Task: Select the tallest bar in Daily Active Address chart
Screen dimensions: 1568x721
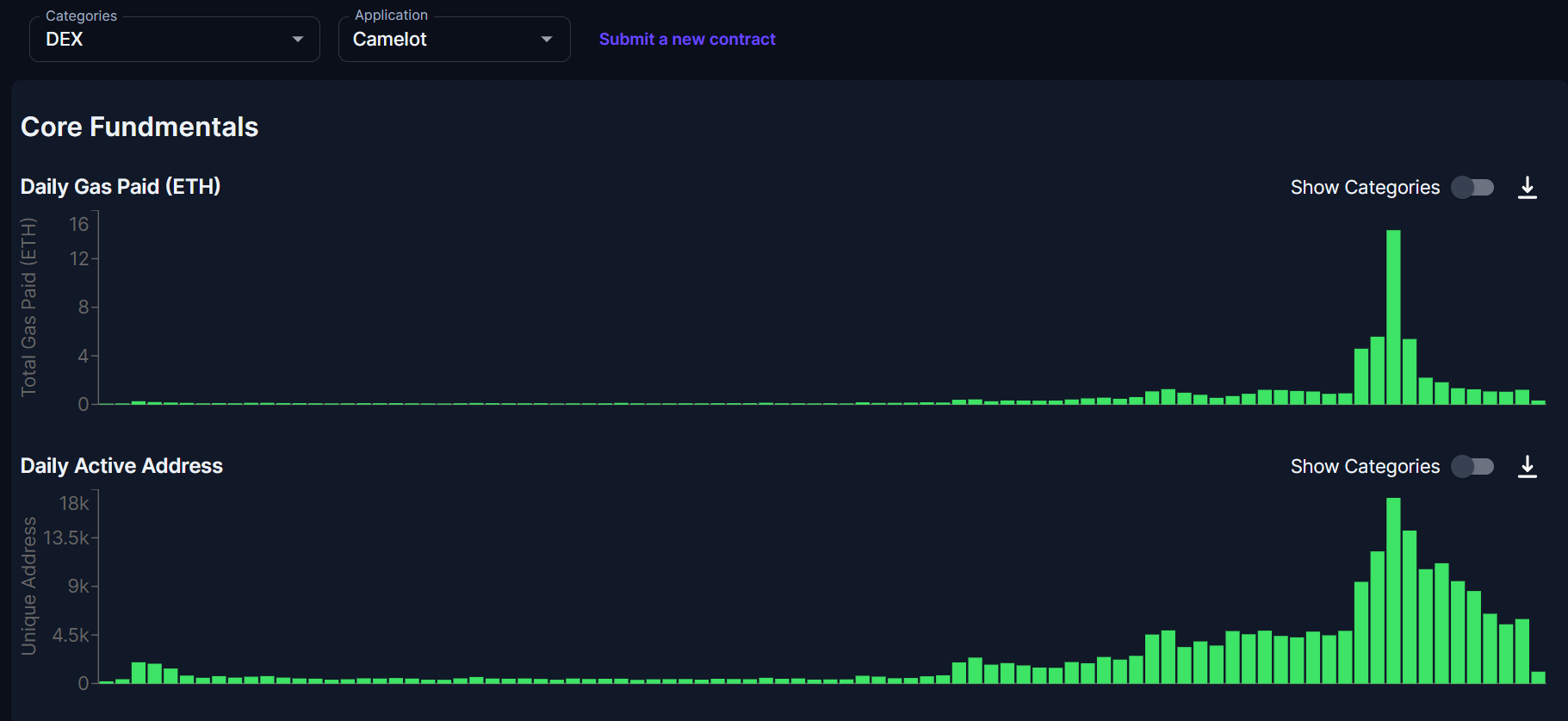Action: [1393, 590]
